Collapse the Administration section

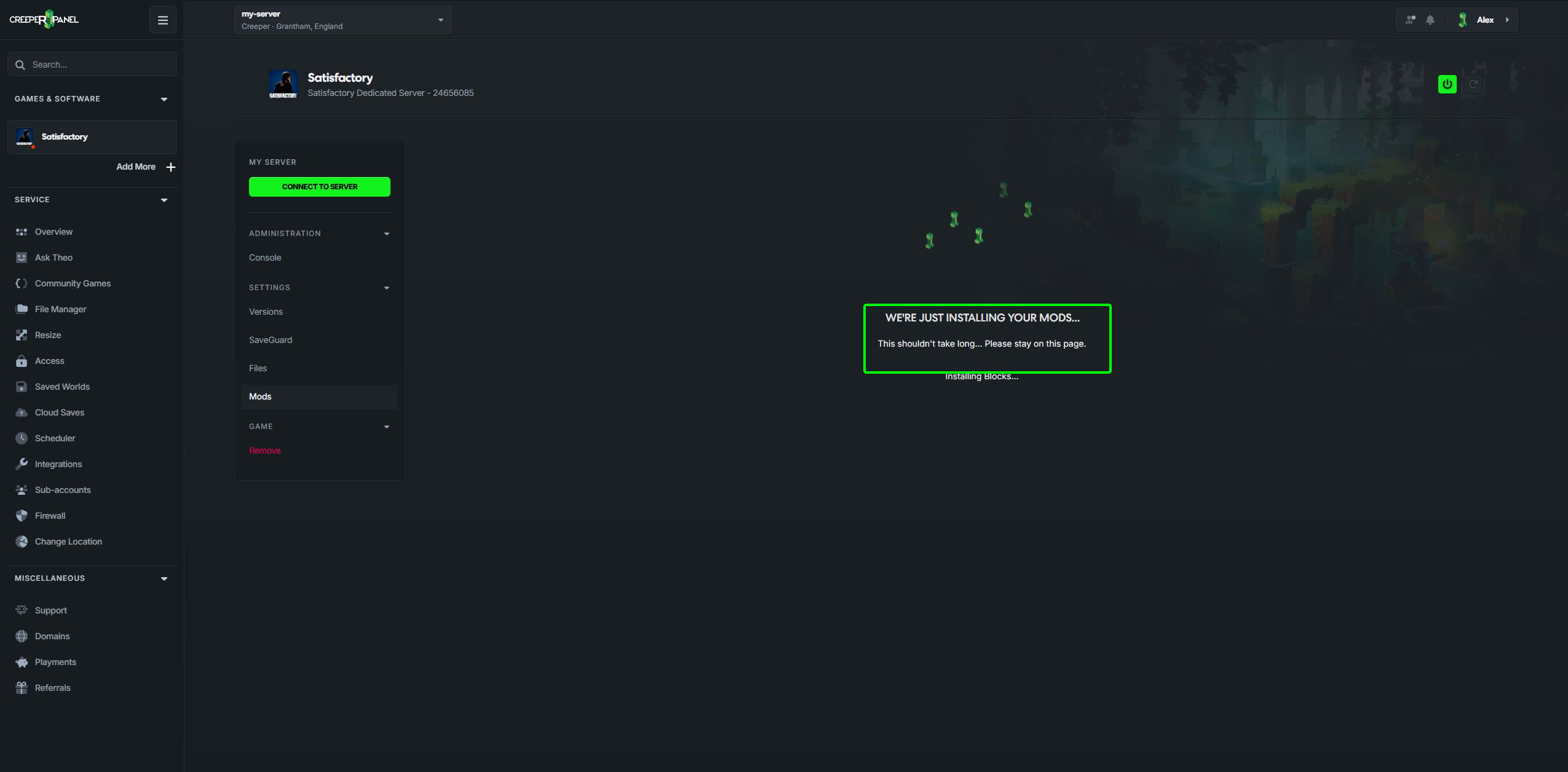tap(387, 234)
